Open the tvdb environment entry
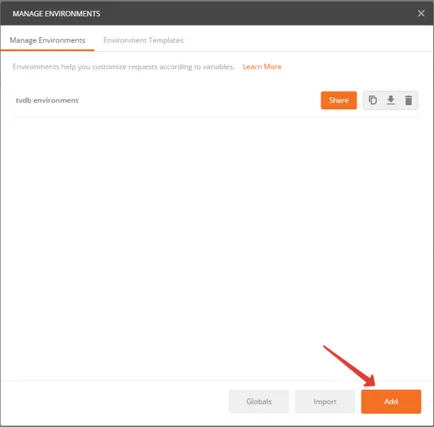Viewport: 434px width, 427px height. 47,100
